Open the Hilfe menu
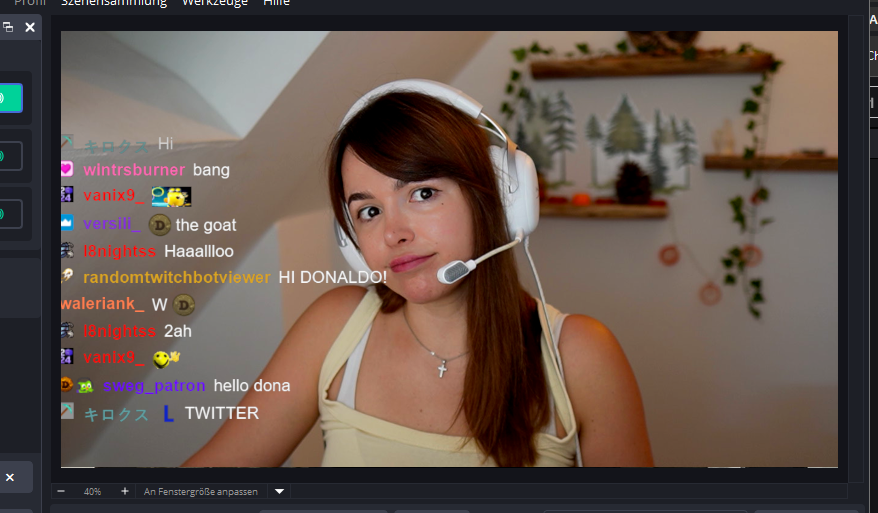The width and height of the screenshot is (878, 513). 276,3
